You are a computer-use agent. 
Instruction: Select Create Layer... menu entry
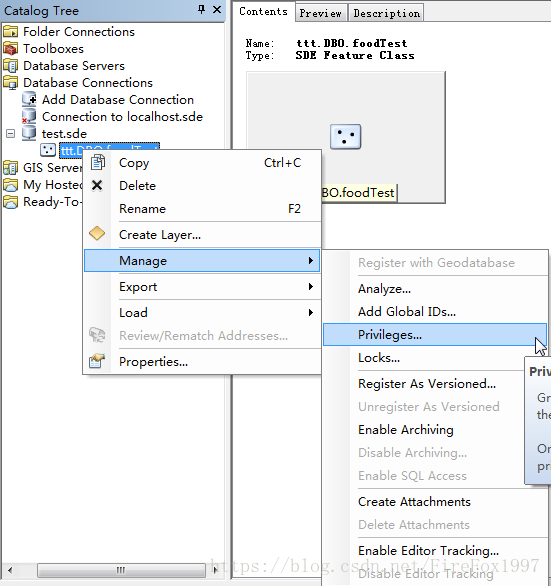(x=202, y=235)
